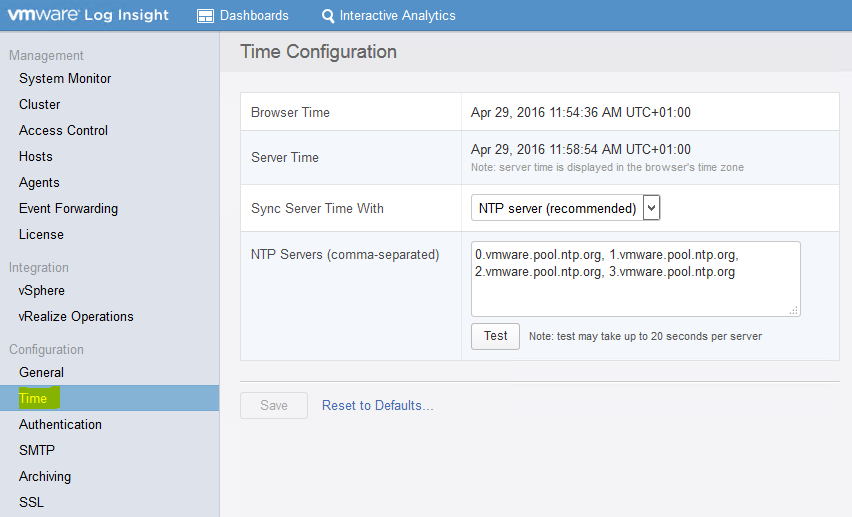Open System Monitor in sidebar

(65, 78)
